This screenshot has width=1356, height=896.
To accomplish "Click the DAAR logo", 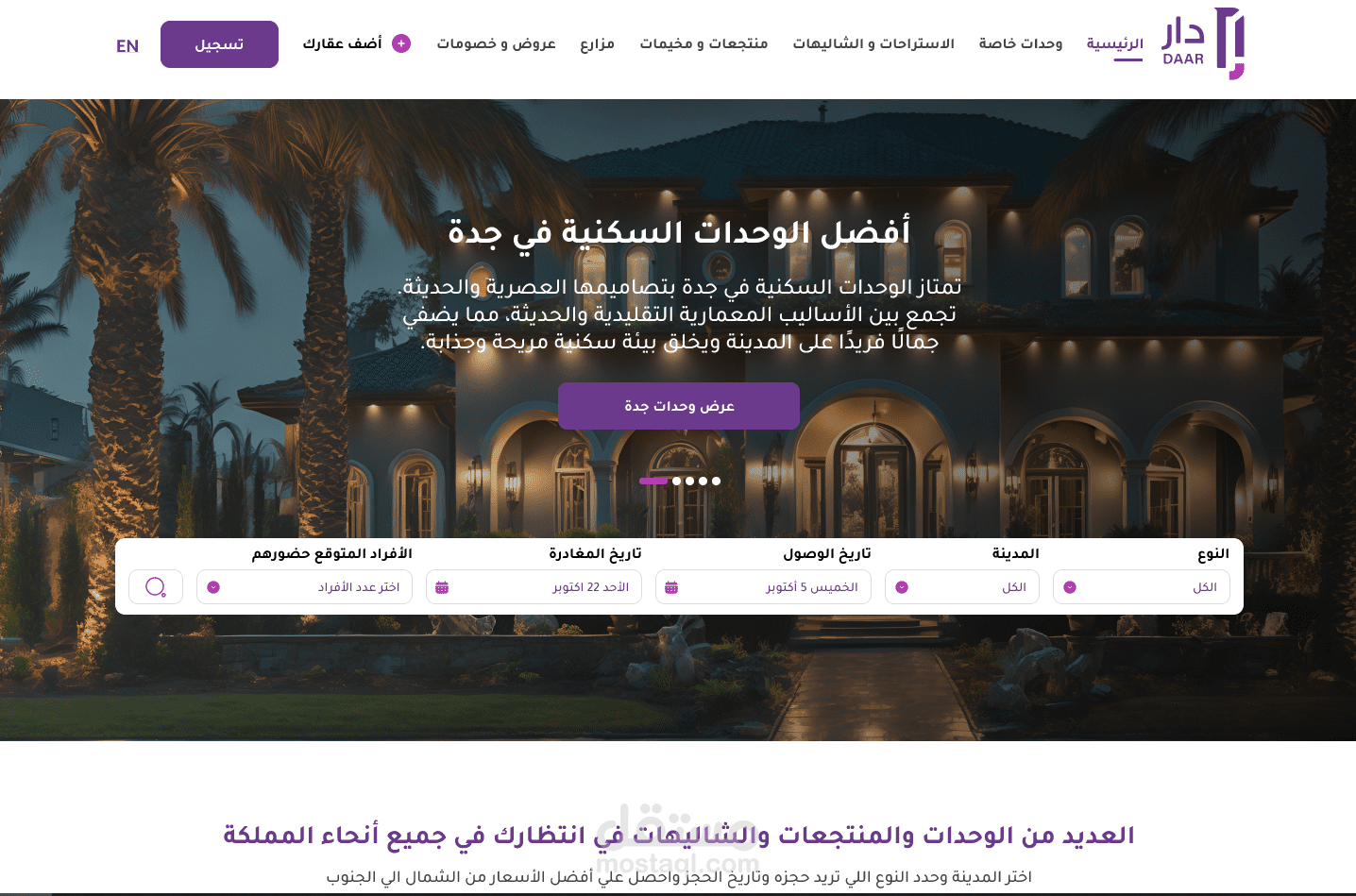I will pos(1203,43).
